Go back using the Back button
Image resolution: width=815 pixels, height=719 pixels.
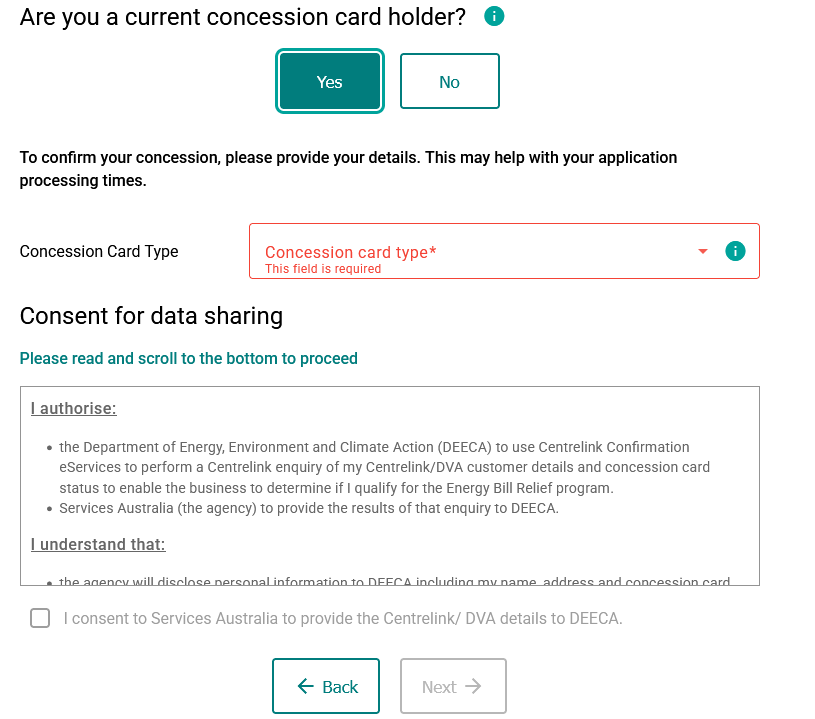click(x=326, y=686)
